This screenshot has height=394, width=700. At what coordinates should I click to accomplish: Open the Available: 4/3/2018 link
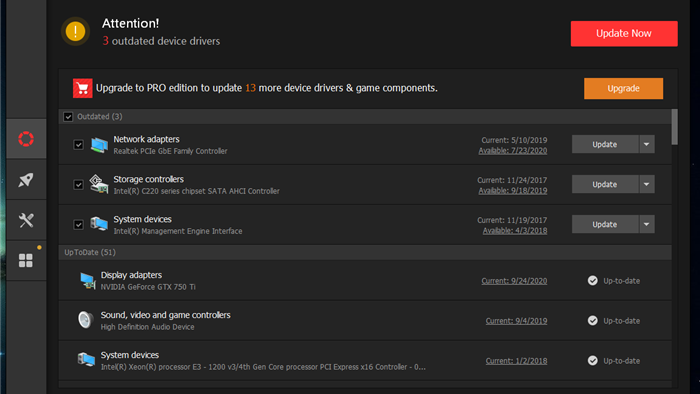coord(515,231)
